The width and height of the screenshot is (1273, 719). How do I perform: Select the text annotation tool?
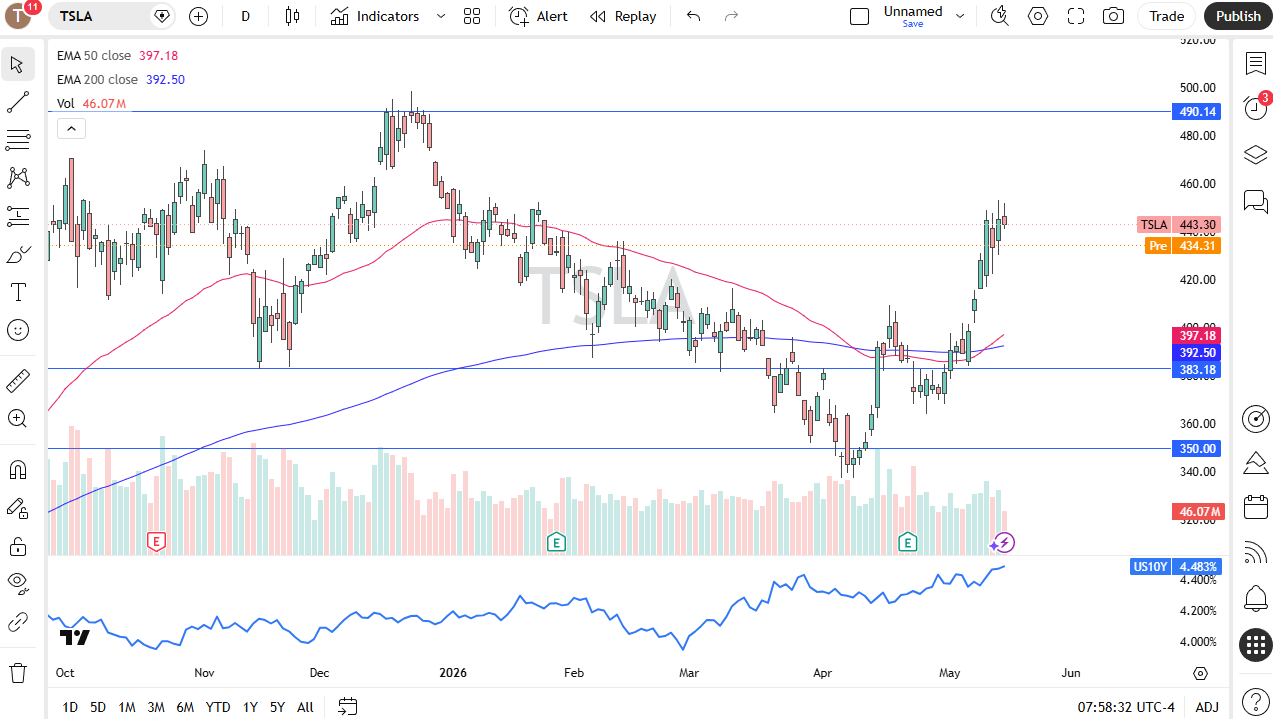tap(17, 292)
